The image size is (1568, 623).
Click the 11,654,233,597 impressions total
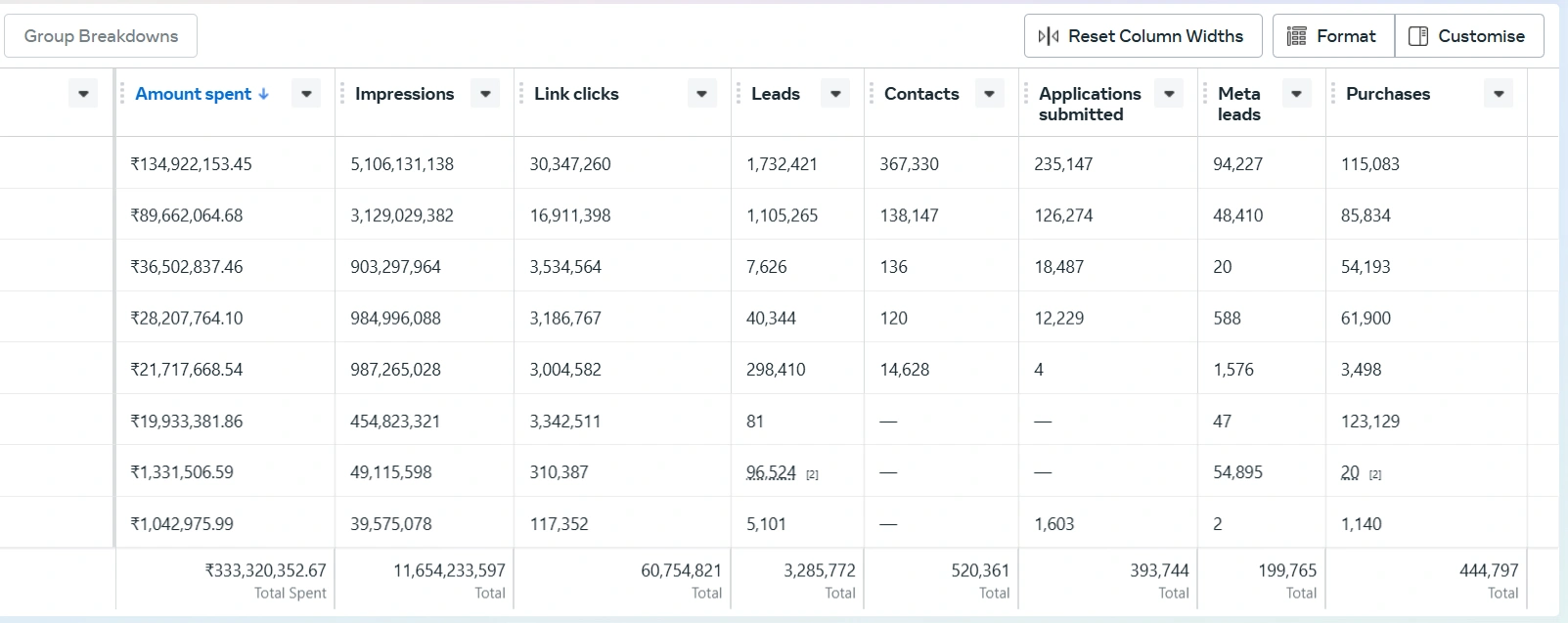[449, 570]
